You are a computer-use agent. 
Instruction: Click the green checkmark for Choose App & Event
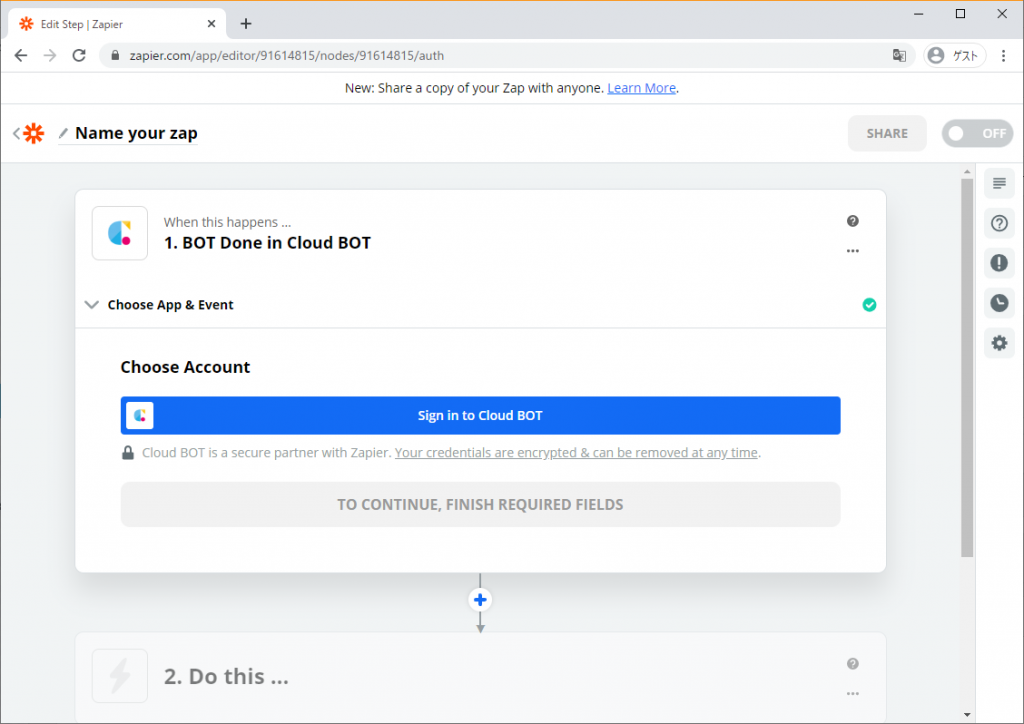pos(869,305)
